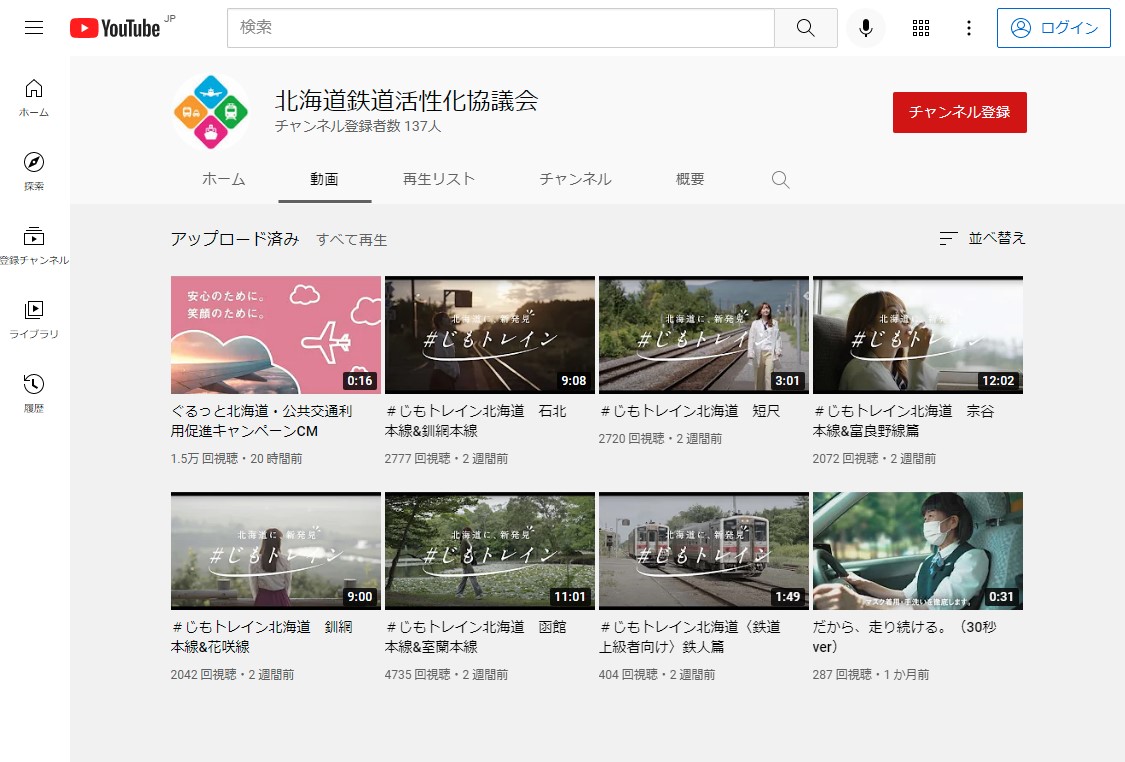The height and width of the screenshot is (762, 1125).
Task: Open Subscriptions (登録チャンネル) in sidebar
Action: [x=34, y=246]
